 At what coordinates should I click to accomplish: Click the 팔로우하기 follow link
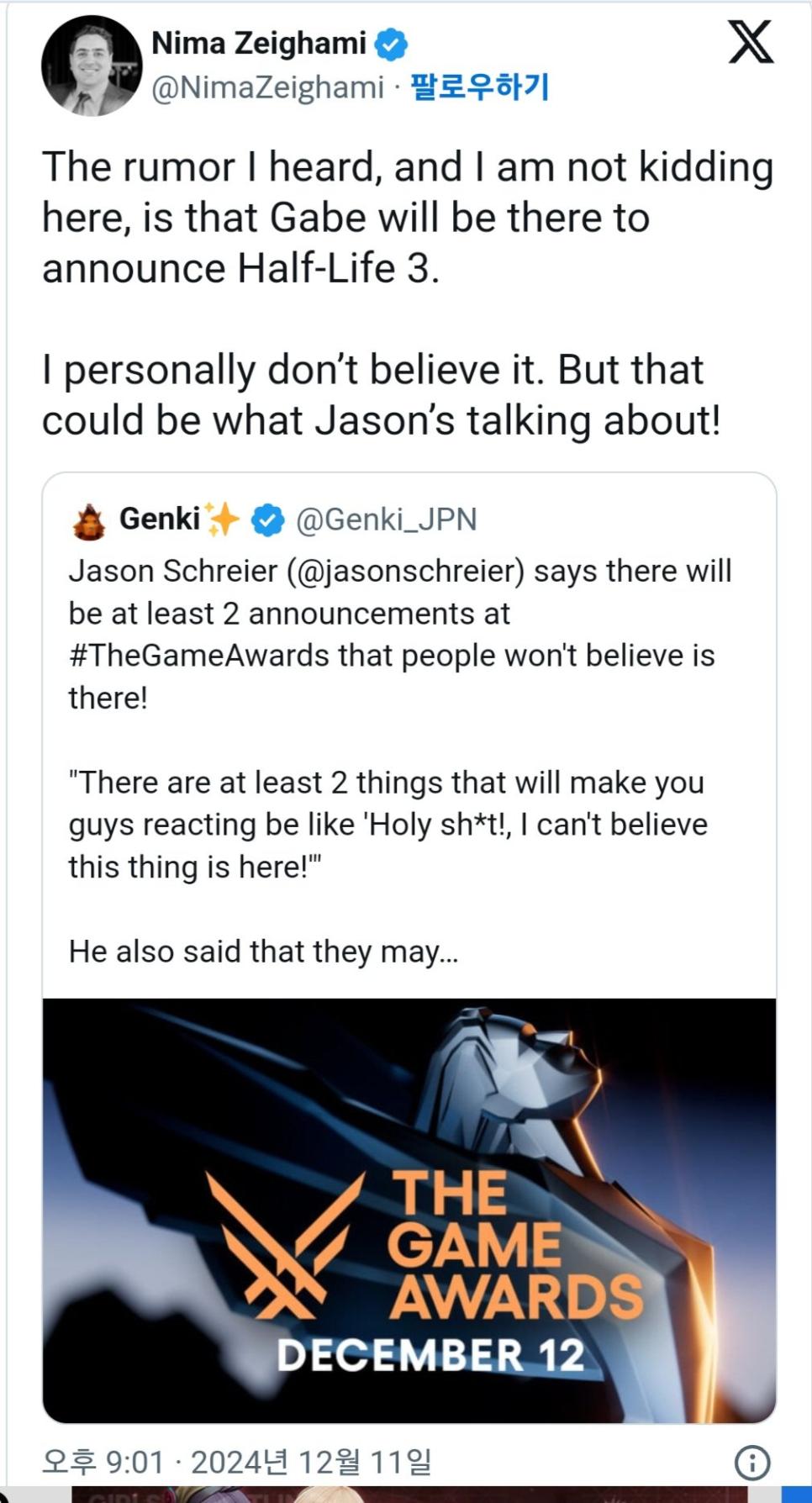tap(479, 87)
